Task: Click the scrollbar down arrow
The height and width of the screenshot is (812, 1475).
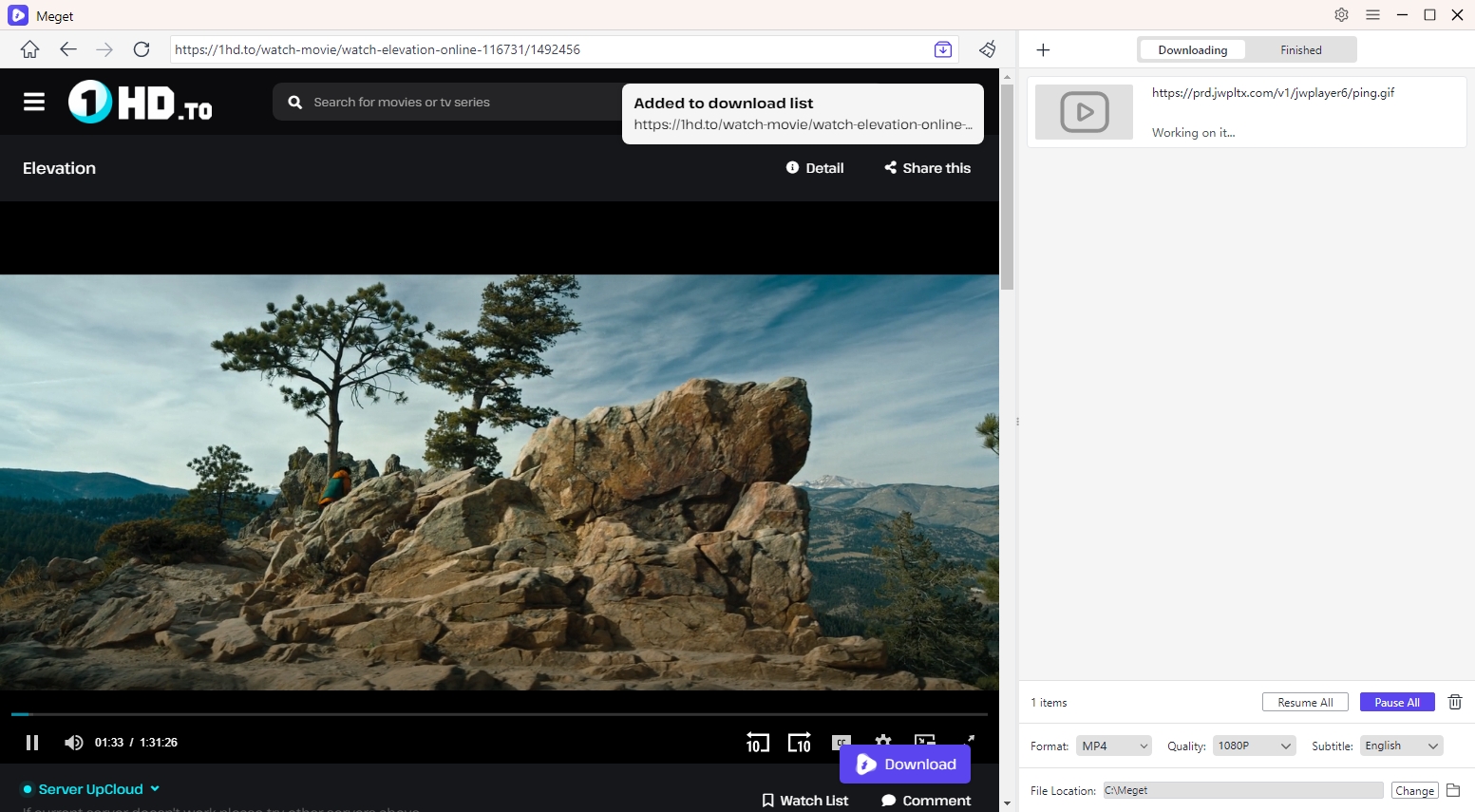Action: (1007, 803)
